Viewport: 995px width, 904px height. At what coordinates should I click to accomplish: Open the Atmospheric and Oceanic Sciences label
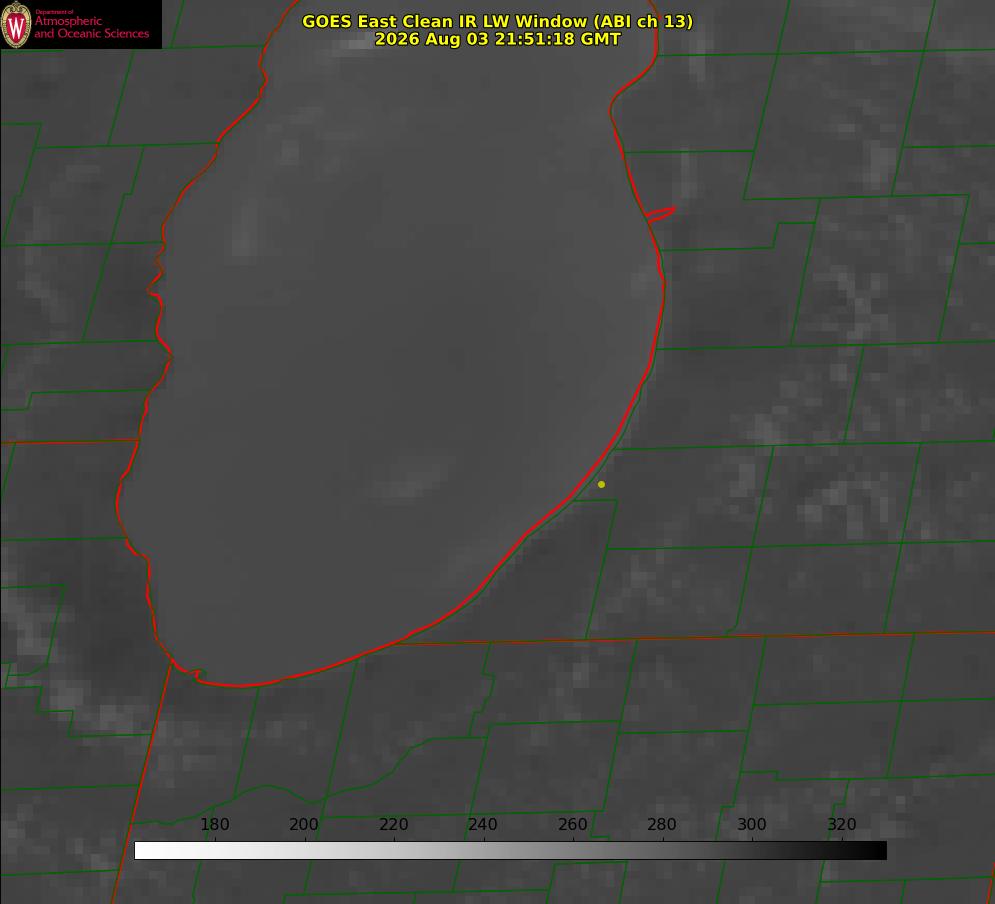click(91, 27)
